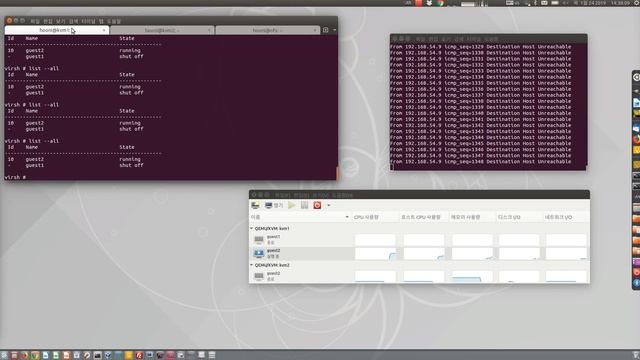The width and height of the screenshot is (640, 360).
Task: Click the Pause icon in VM manager toolbar
Action: point(304,205)
